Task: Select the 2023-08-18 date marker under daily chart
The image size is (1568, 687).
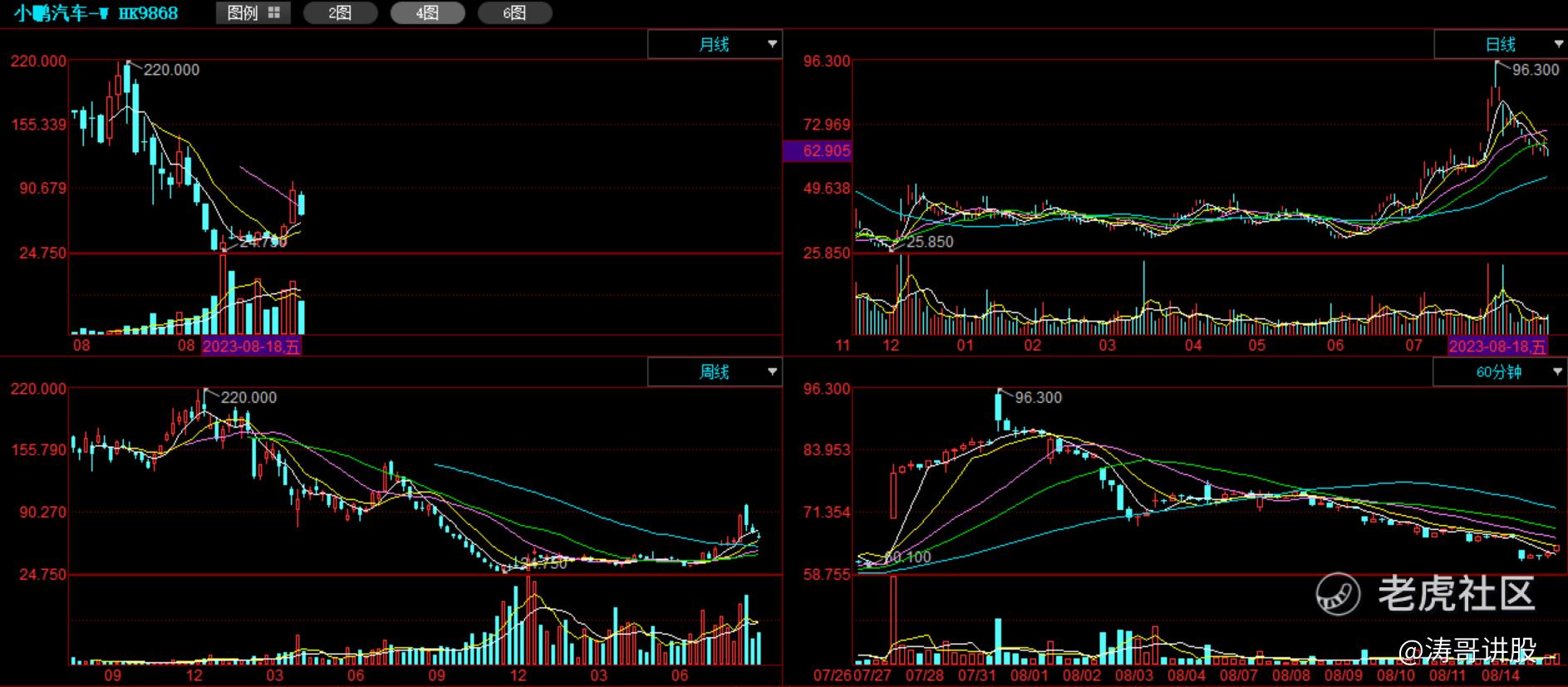Action: [1497, 346]
